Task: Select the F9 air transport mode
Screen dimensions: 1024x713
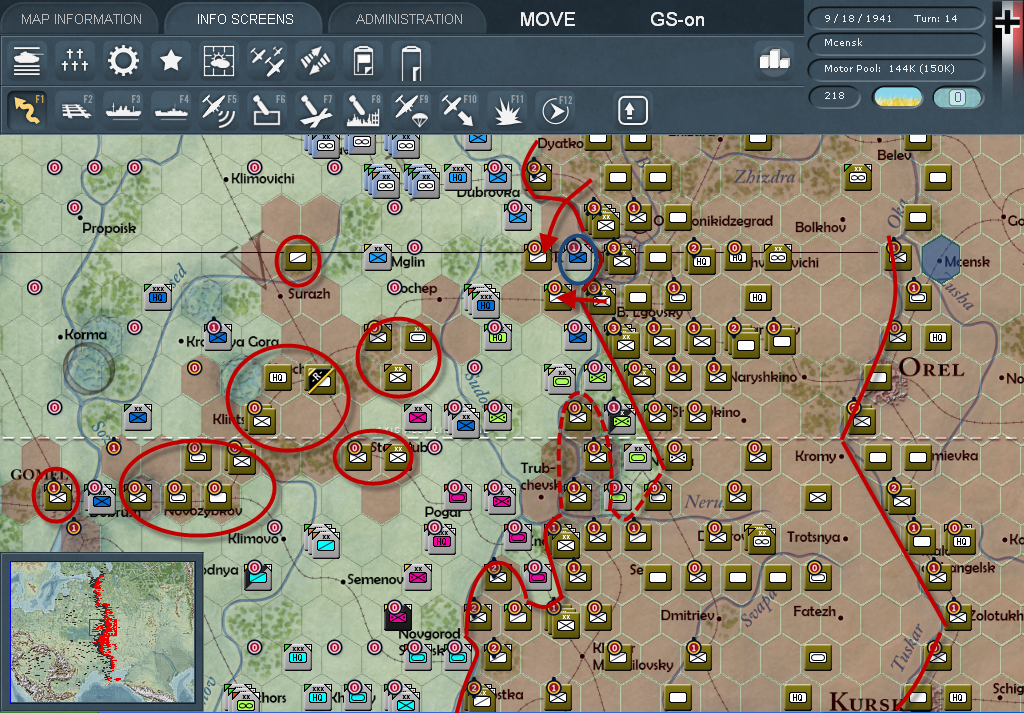Action: click(411, 108)
